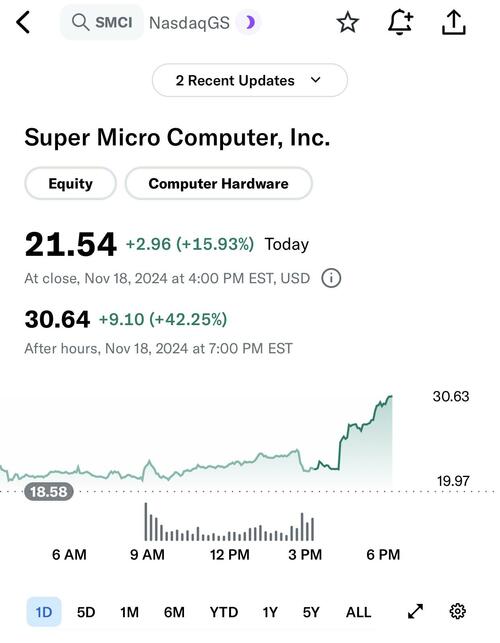Open the Computer Hardware tag

(x=219, y=183)
